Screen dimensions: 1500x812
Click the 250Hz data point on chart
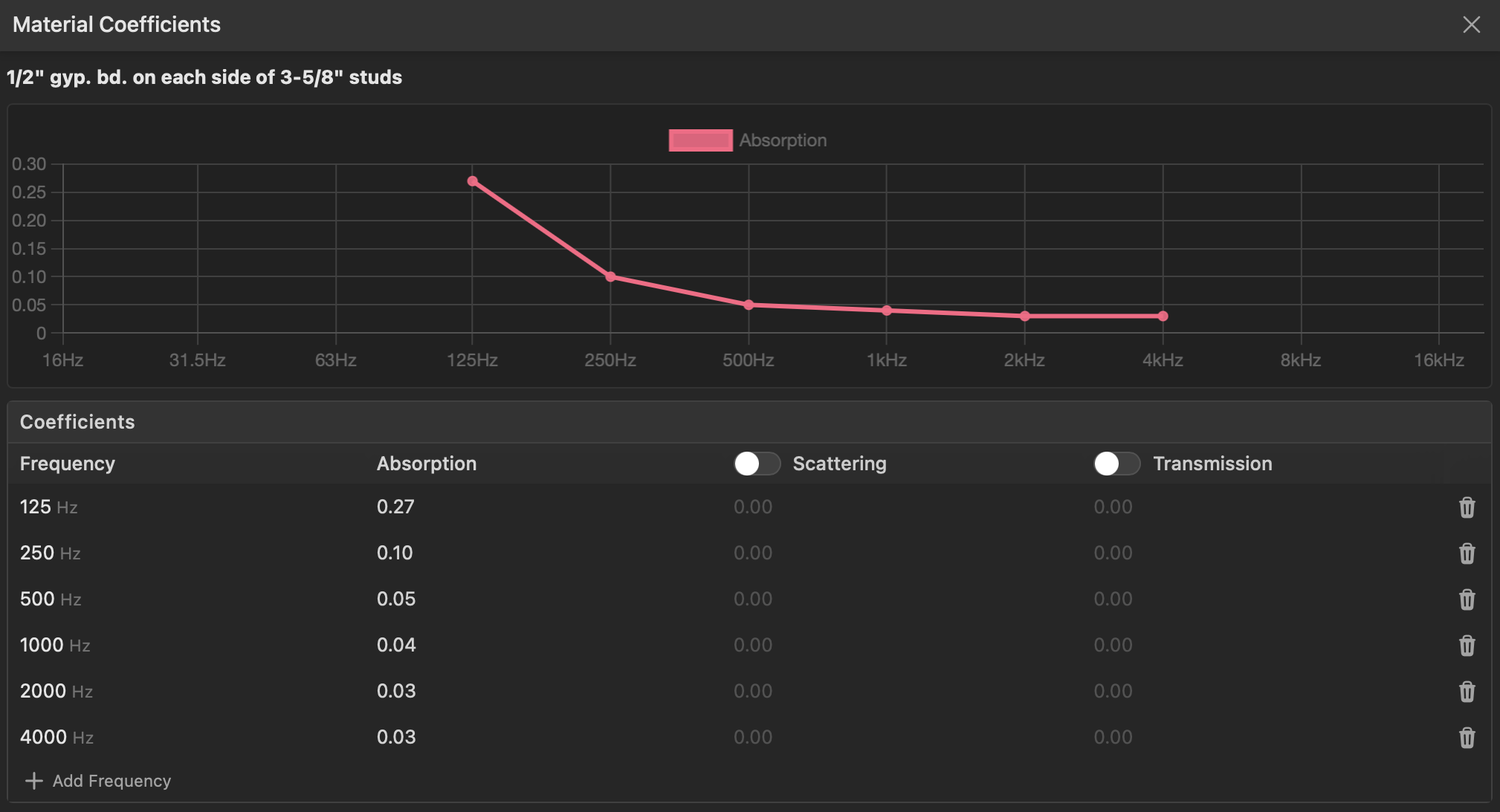[x=610, y=277]
